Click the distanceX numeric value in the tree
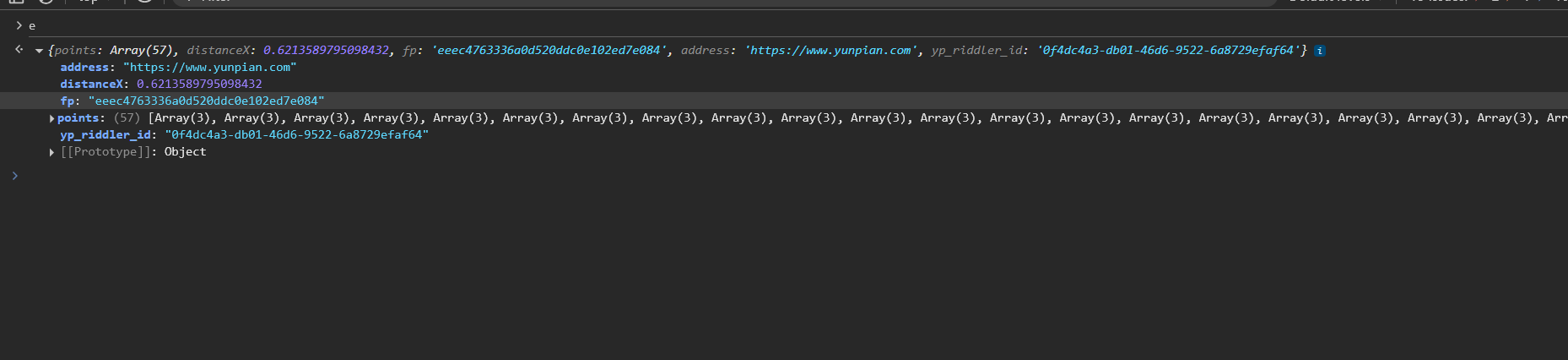This screenshot has width=1568, height=360. click(x=199, y=85)
